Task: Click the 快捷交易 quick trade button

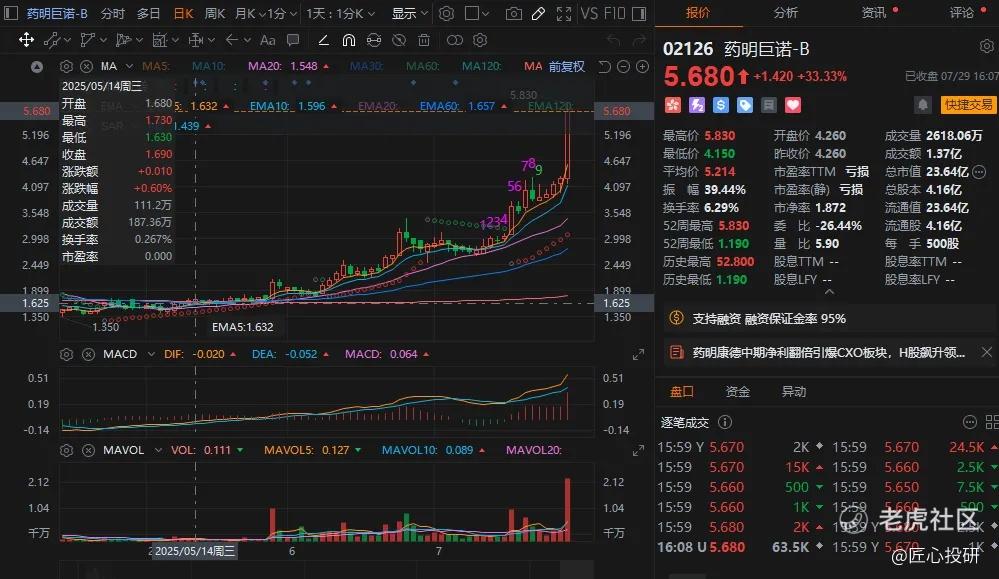Action: [968, 105]
